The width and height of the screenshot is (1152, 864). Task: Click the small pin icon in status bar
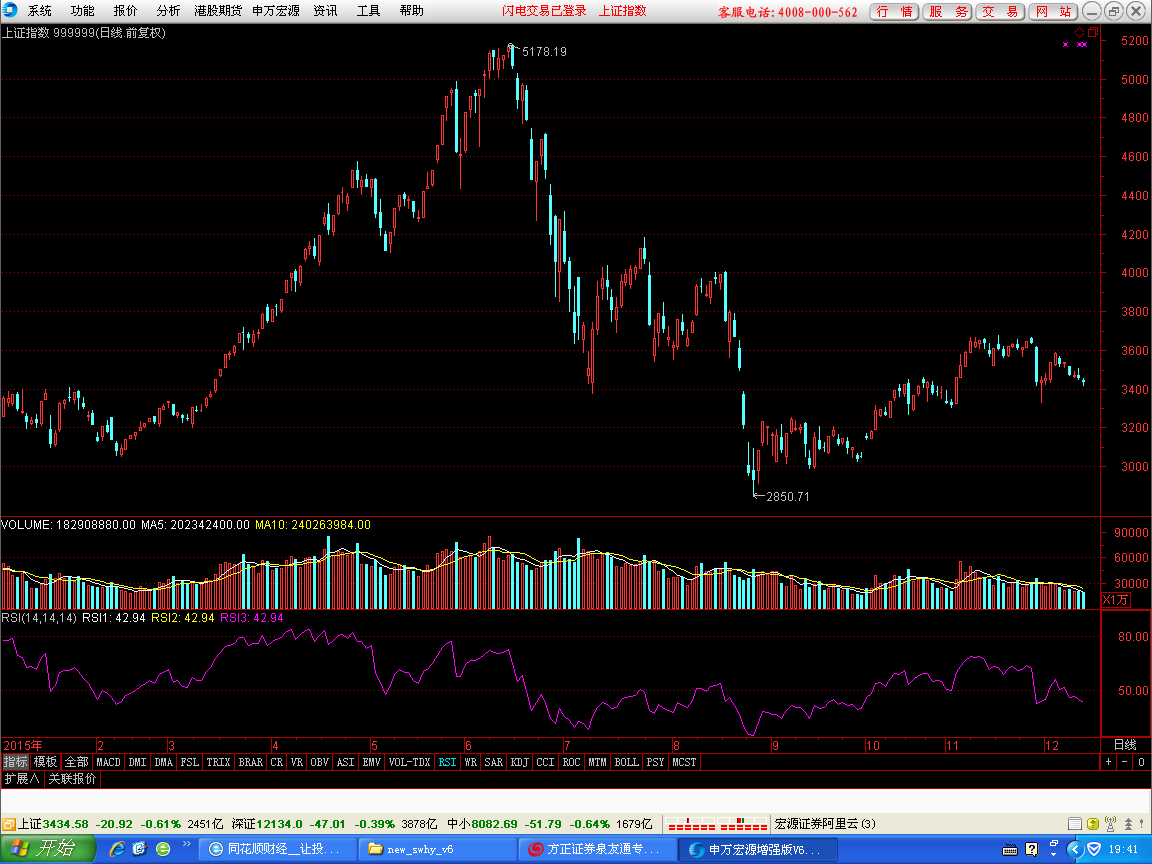tap(1143, 824)
